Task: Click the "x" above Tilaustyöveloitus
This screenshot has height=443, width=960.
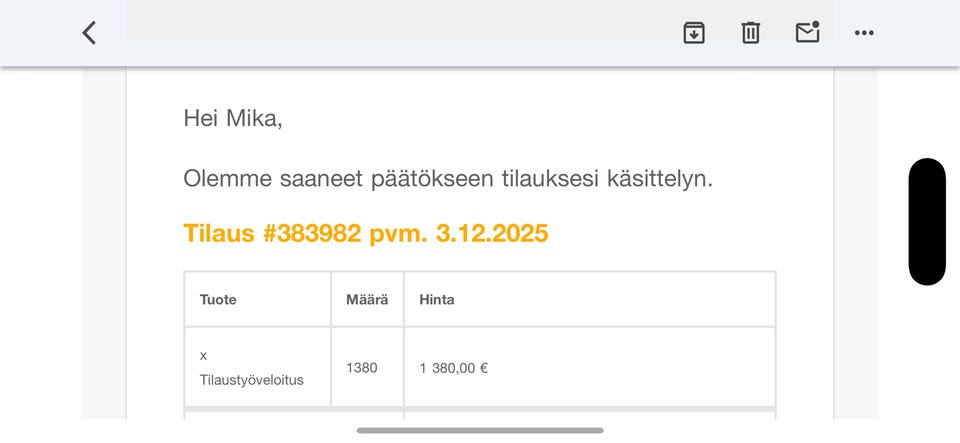Action: coord(203,355)
